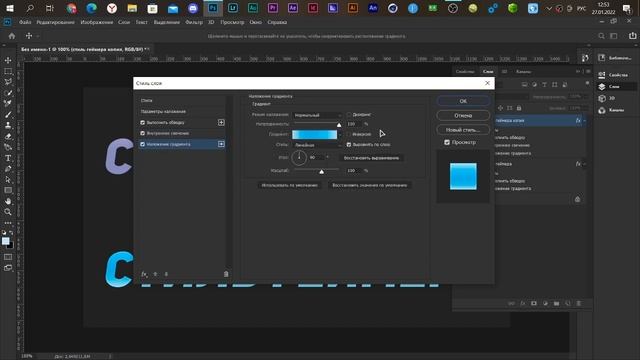
Task: Switch to the Channels panel tab
Action: 523,71
